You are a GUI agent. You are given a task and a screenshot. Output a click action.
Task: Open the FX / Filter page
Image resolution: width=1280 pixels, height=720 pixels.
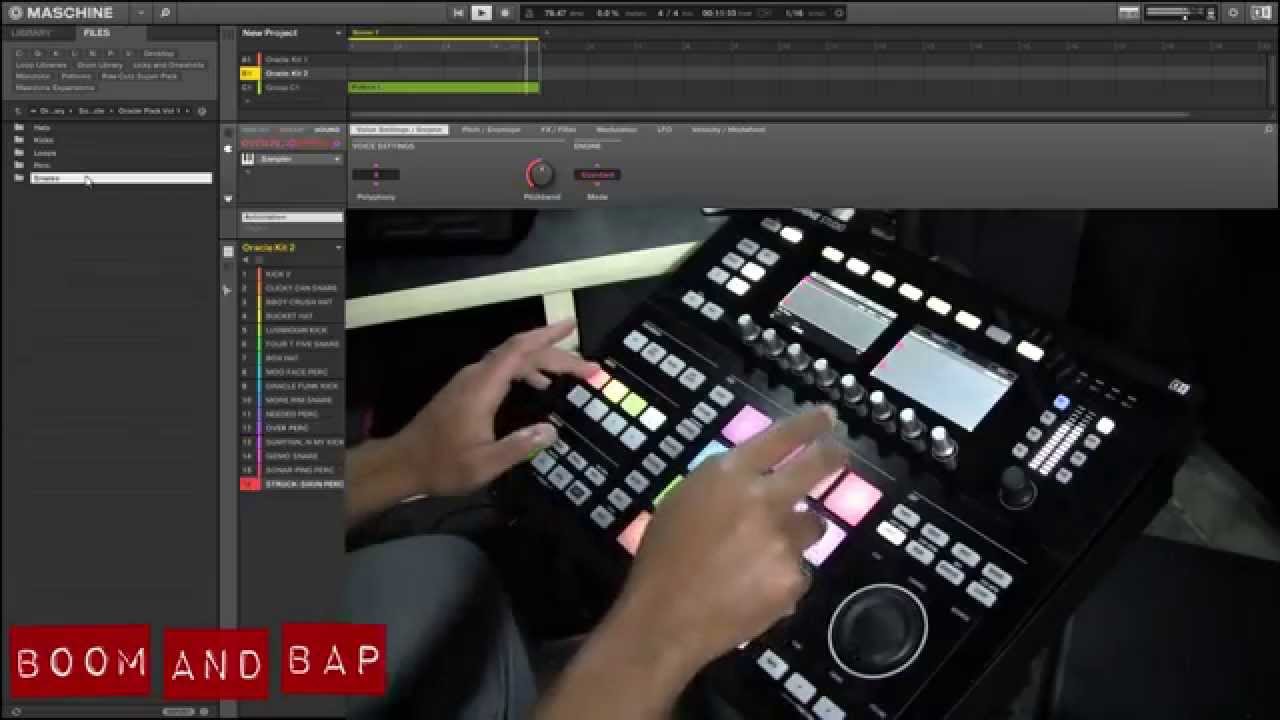559,130
